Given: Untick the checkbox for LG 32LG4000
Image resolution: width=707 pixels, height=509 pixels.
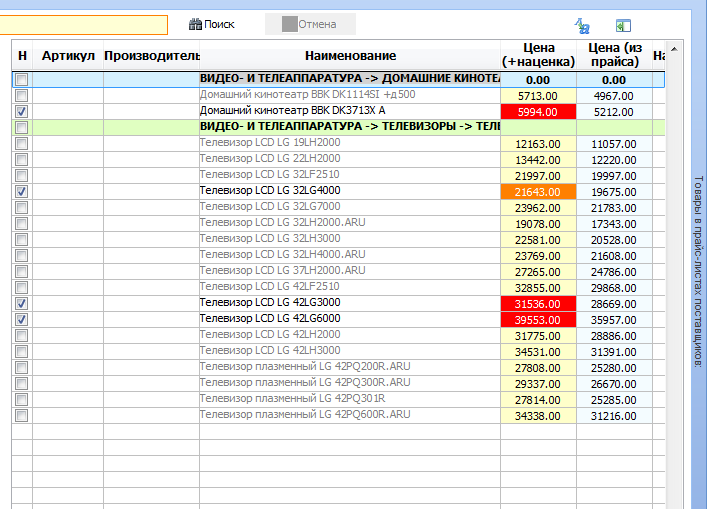Looking at the screenshot, I should point(21,192).
